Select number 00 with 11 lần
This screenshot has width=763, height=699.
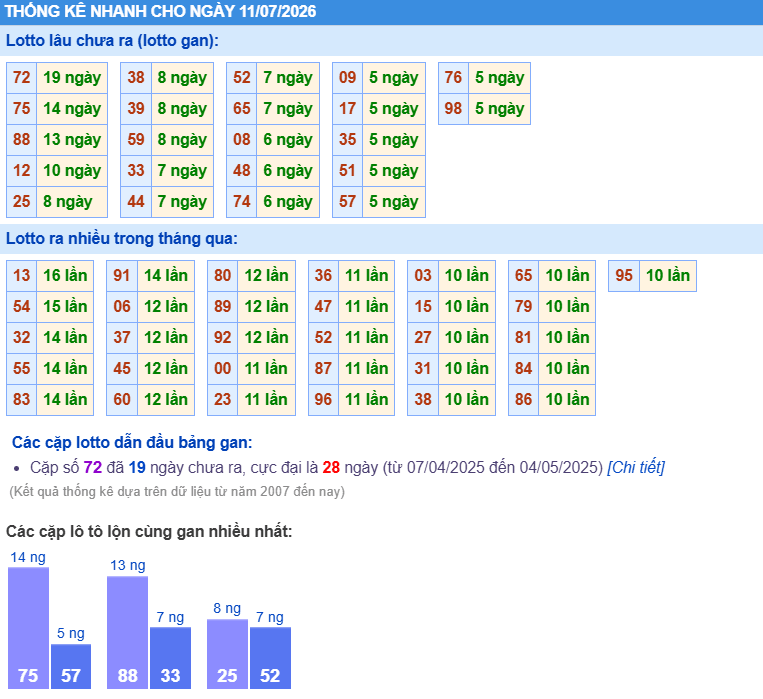click(x=222, y=368)
